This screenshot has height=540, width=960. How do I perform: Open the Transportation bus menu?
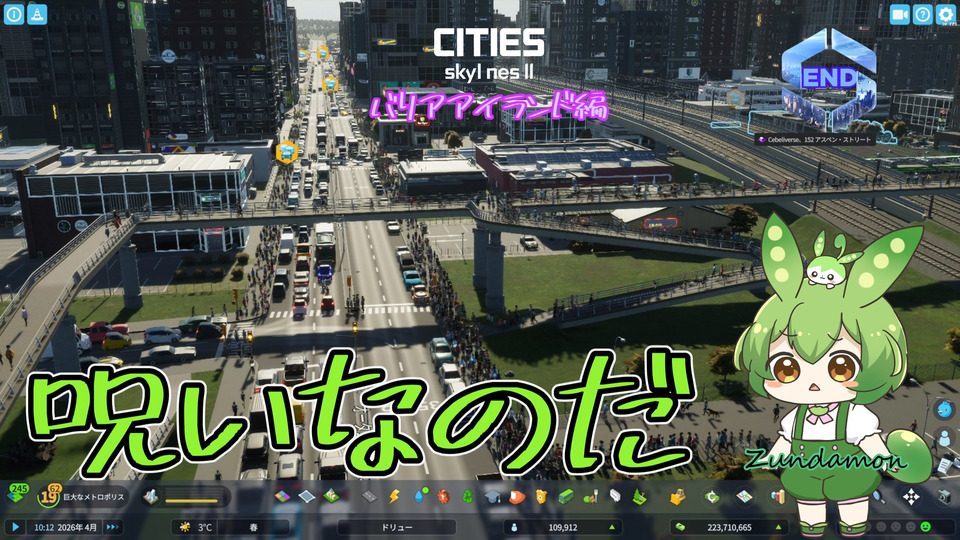(566, 497)
